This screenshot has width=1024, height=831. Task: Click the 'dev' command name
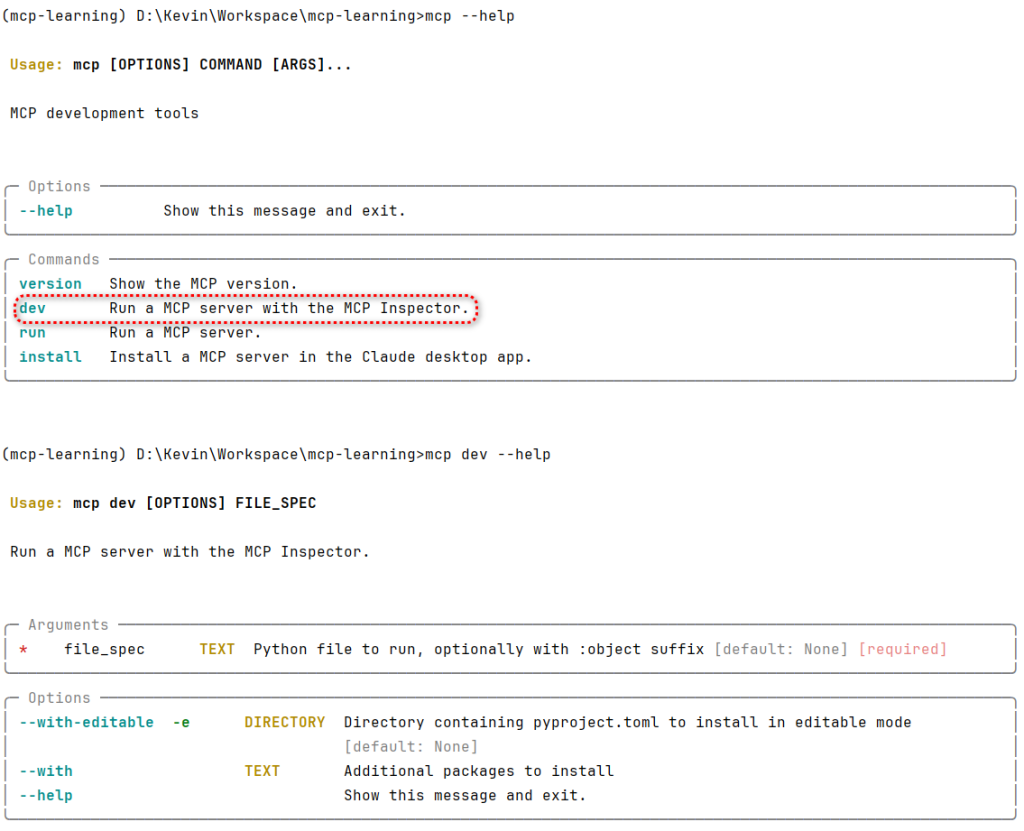pos(32,308)
